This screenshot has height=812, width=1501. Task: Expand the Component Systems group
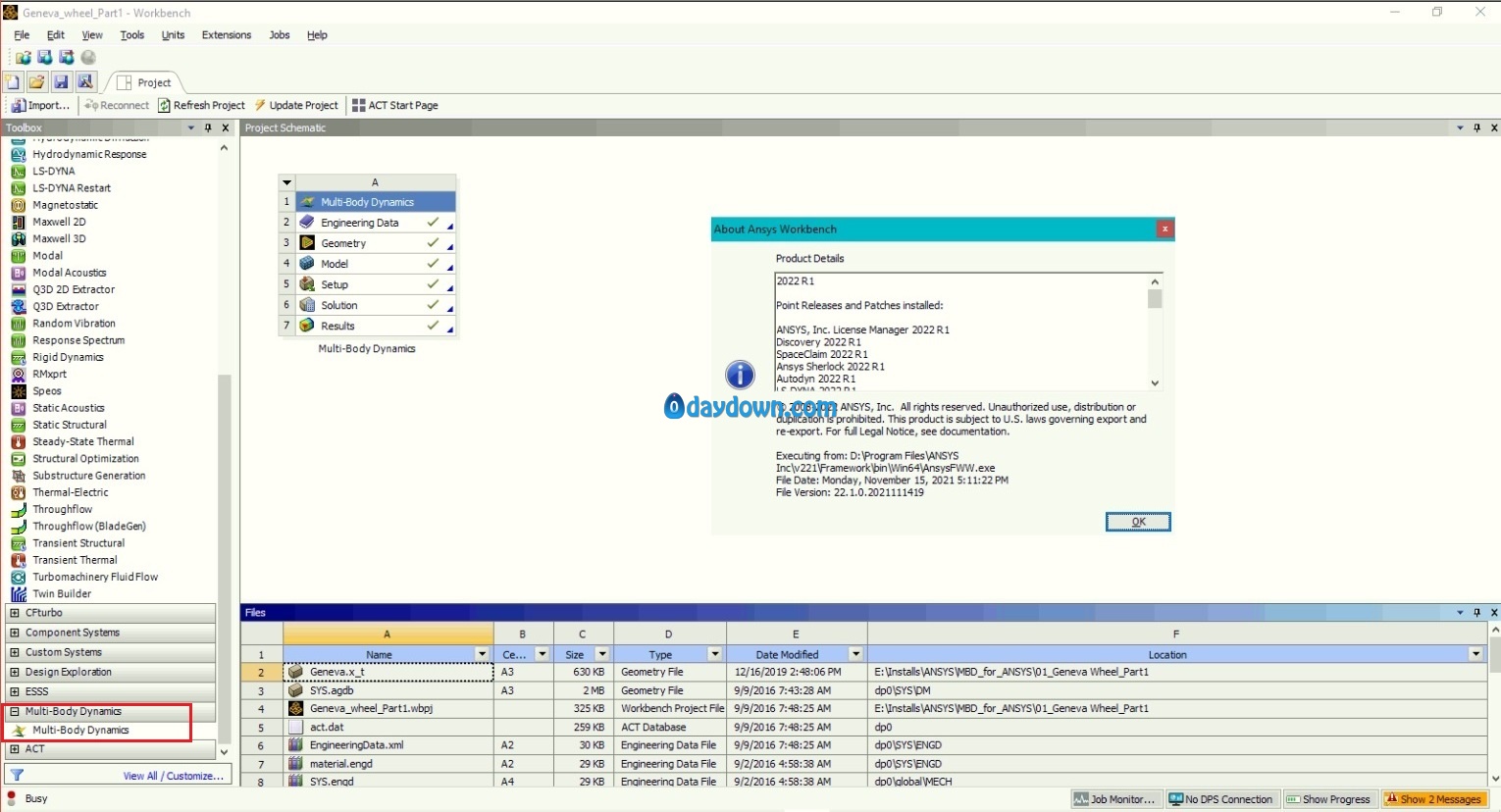tap(14, 633)
